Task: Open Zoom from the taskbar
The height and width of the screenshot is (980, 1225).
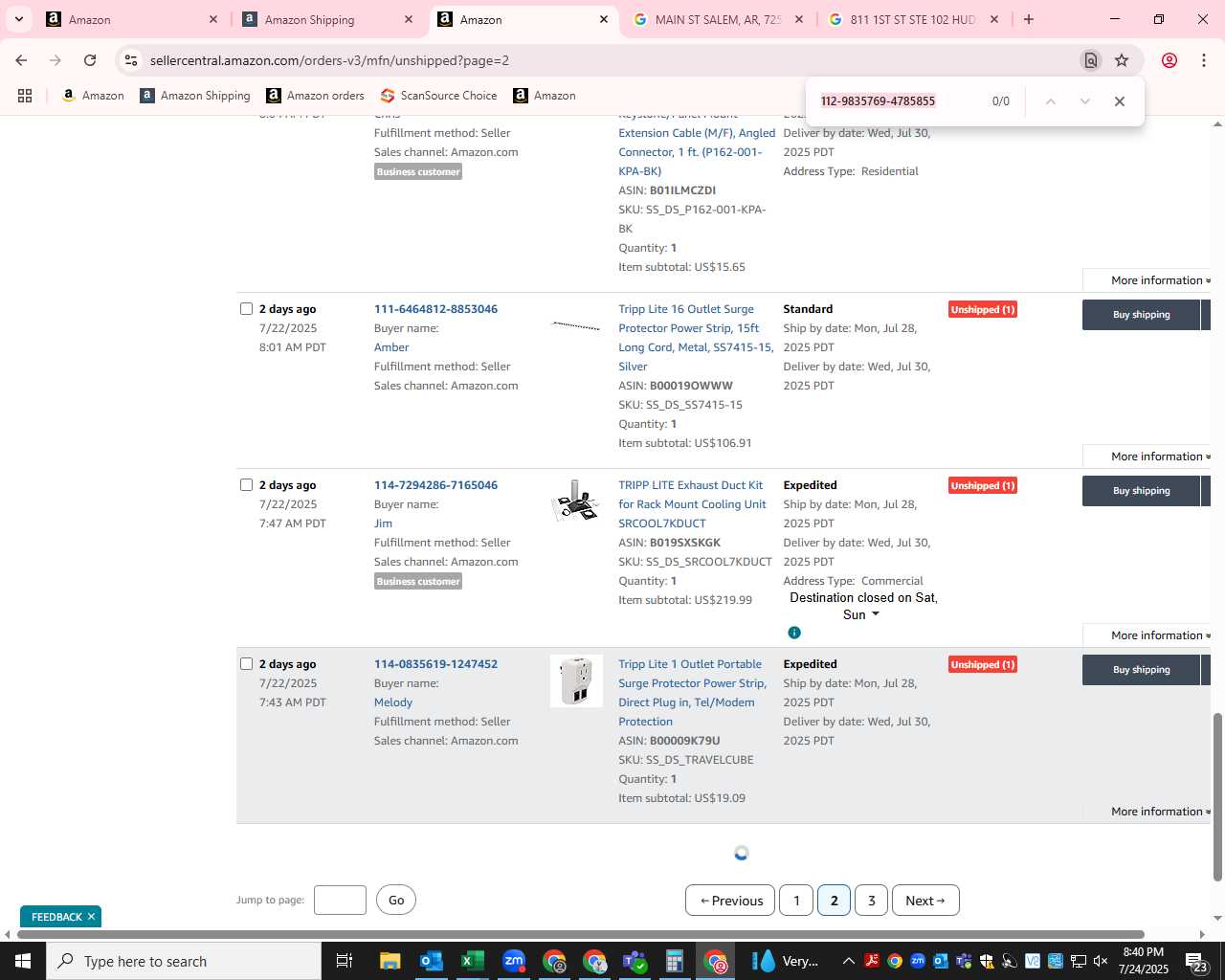Action: [514, 961]
